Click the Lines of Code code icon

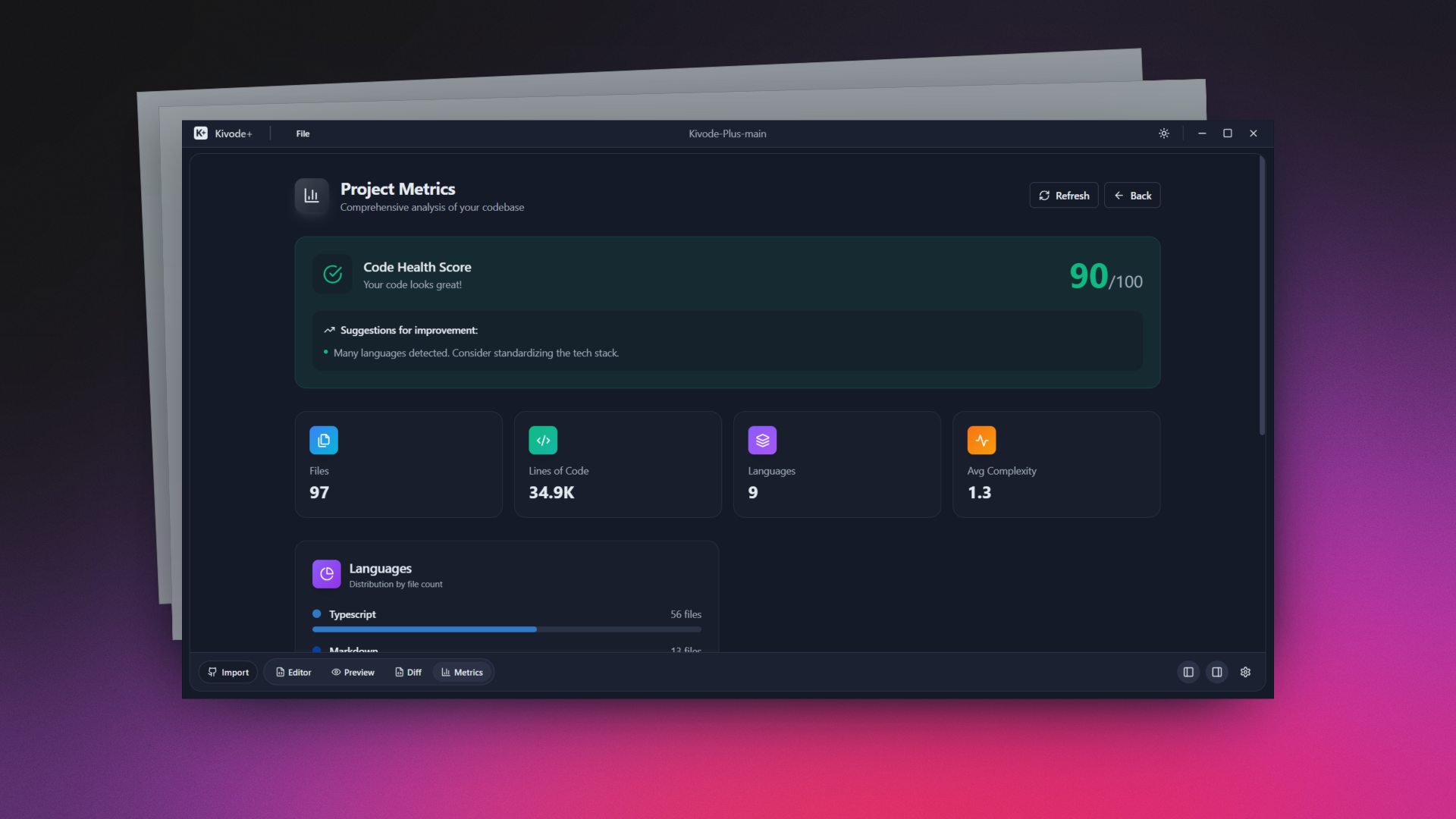coord(543,440)
